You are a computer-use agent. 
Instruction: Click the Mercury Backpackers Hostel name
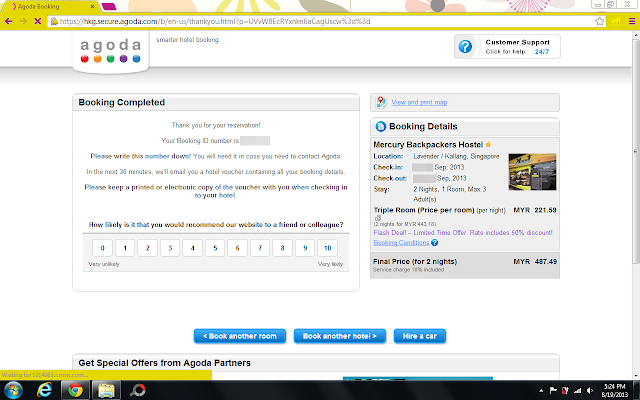pos(428,144)
